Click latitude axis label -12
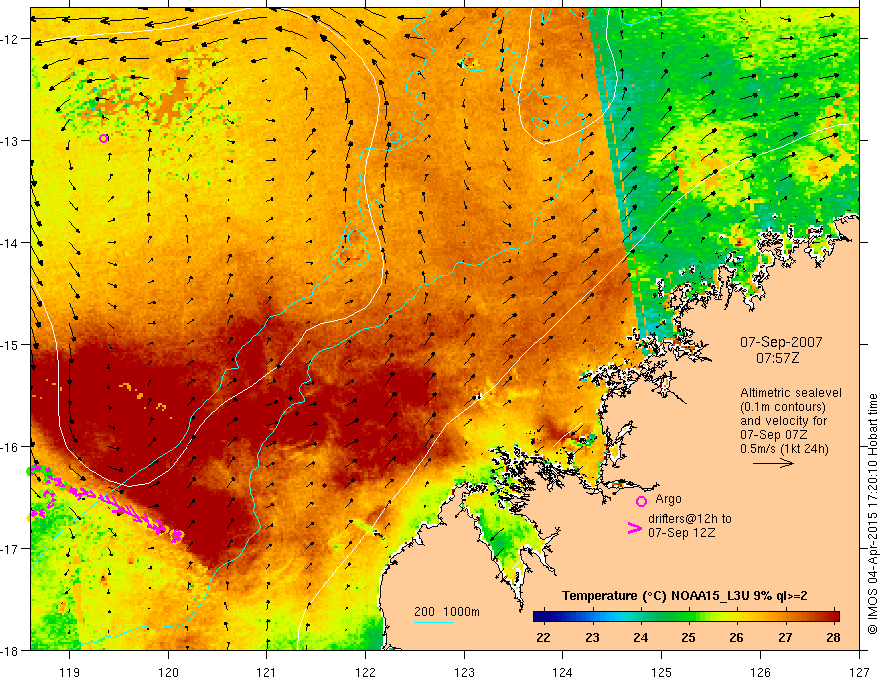This screenshot has width=880, height=680. point(10,39)
